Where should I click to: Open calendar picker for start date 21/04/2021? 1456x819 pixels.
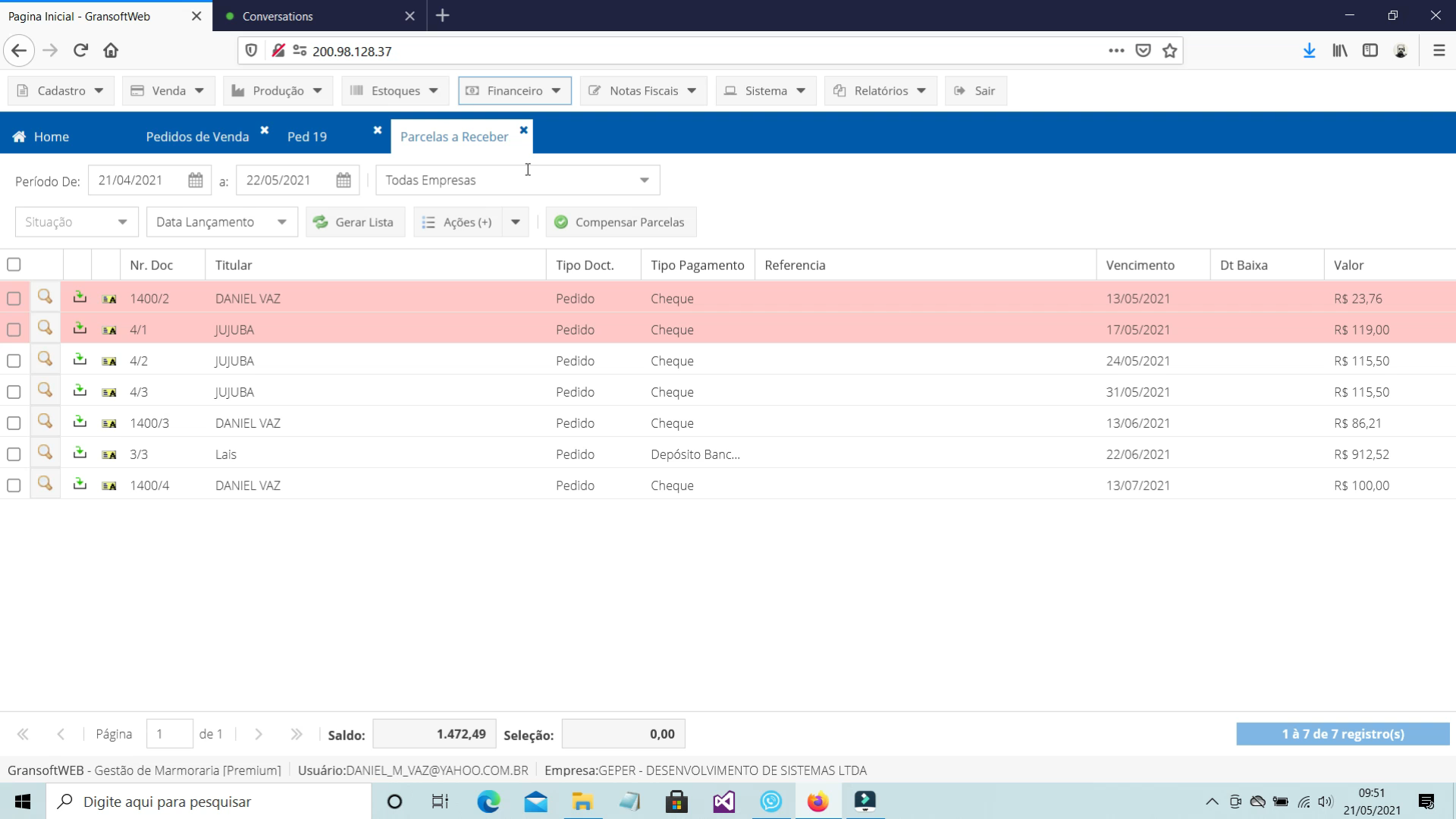click(196, 180)
